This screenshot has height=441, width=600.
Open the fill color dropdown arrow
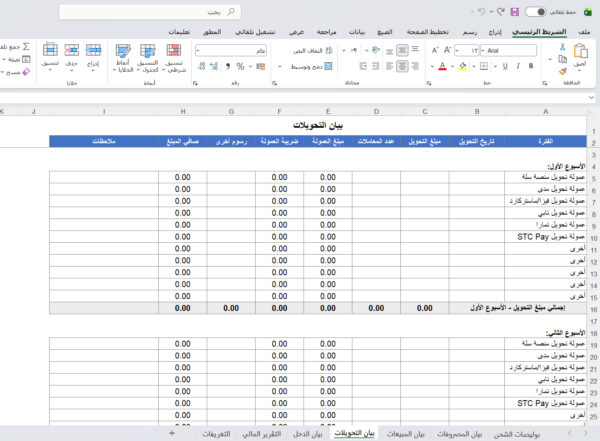pyautogui.click(x=452, y=67)
